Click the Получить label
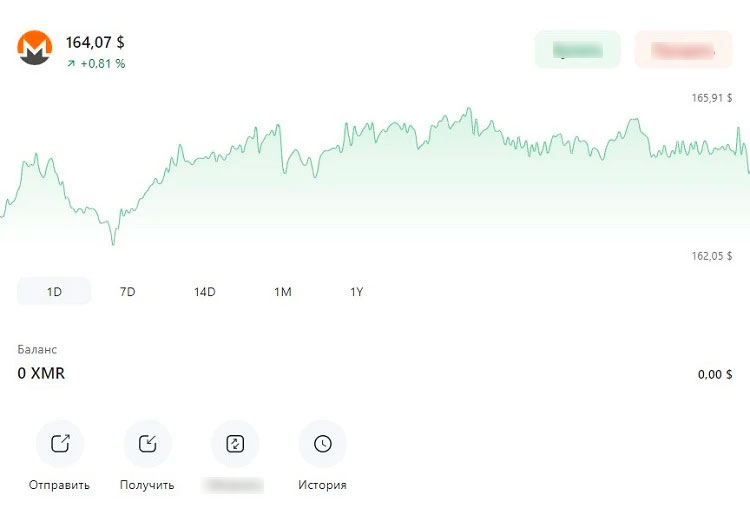This screenshot has height=515, width=750. (148, 485)
